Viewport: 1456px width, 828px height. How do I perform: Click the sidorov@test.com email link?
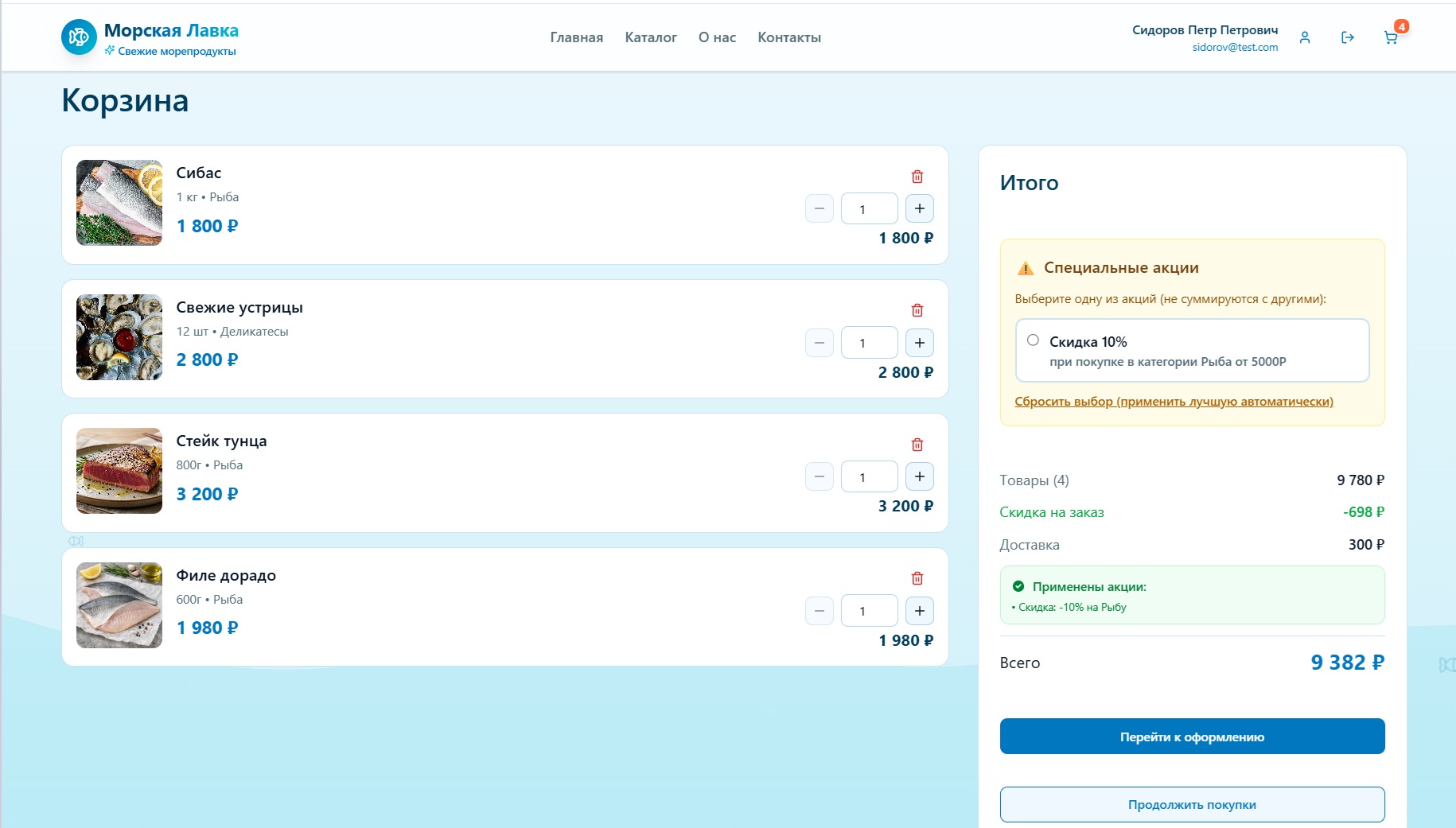[1235, 48]
